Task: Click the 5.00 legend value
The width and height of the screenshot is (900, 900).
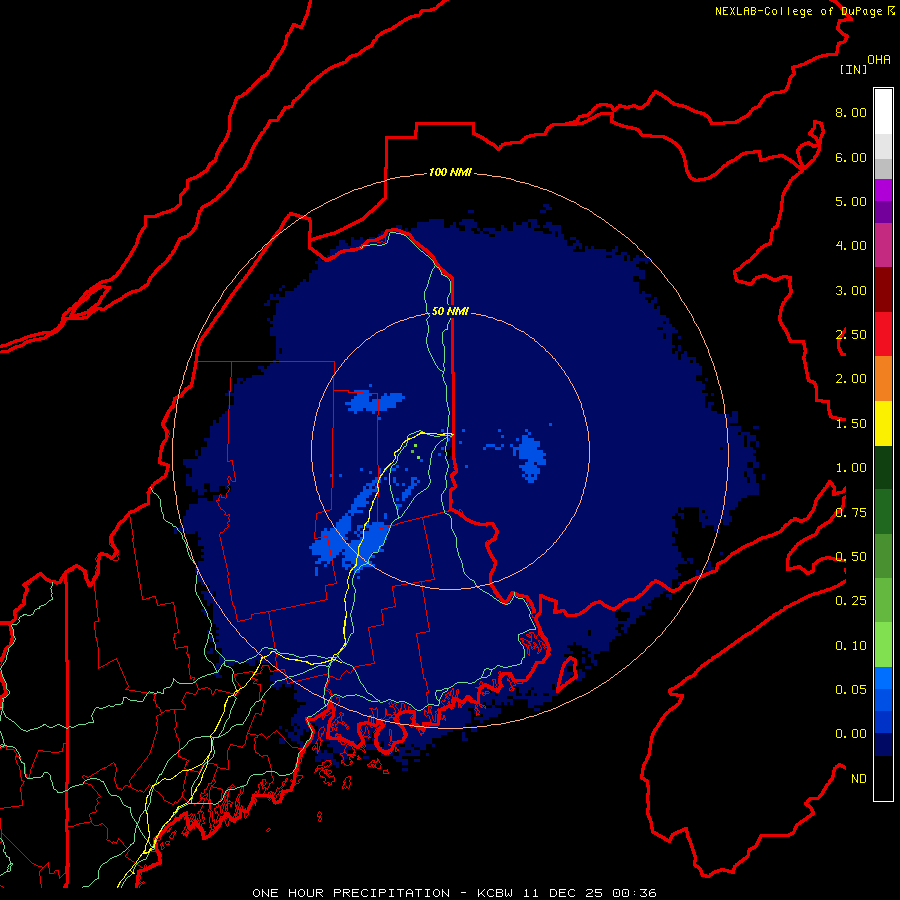Action: pyautogui.click(x=851, y=201)
